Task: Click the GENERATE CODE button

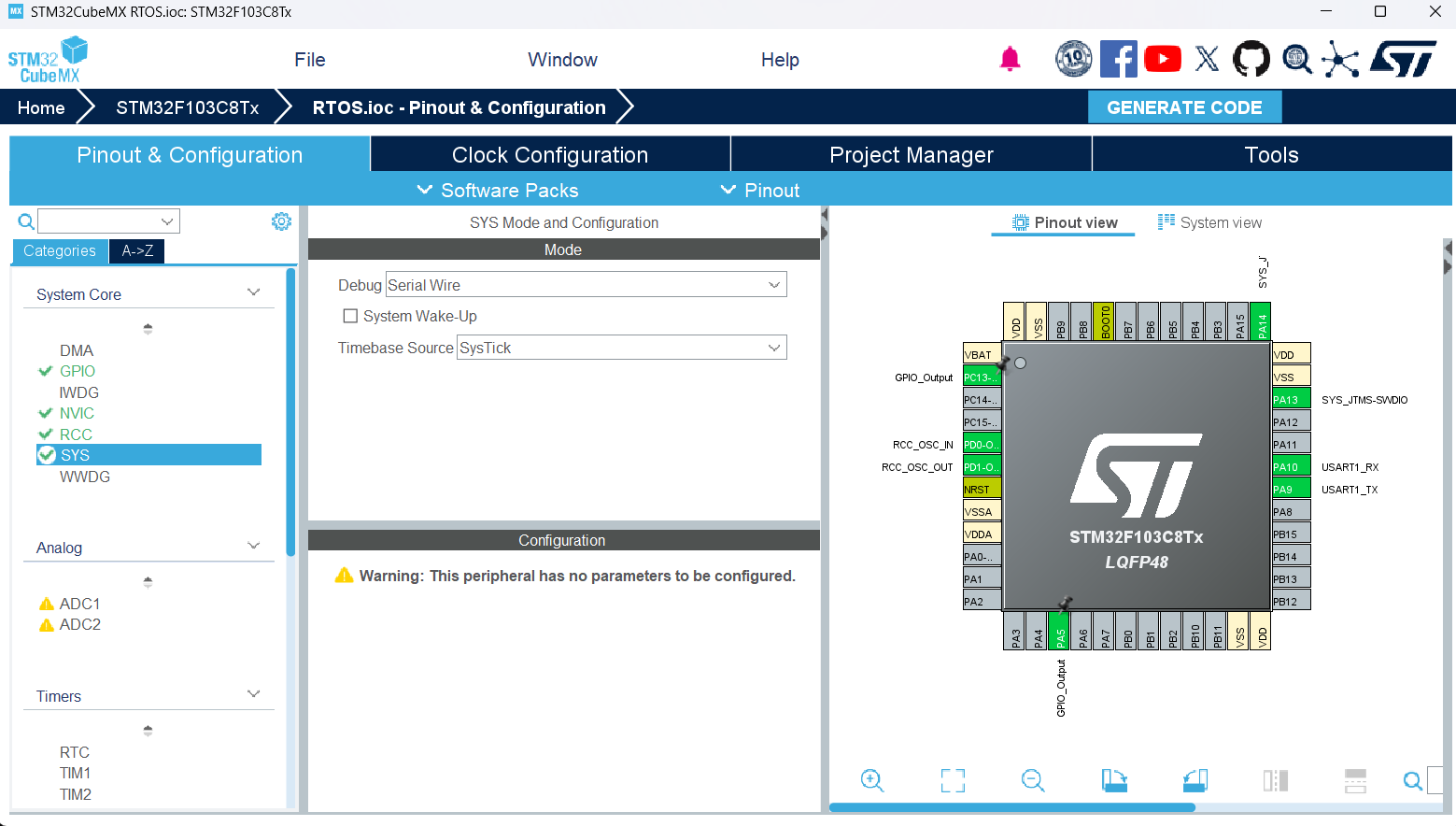Action: pos(1184,107)
